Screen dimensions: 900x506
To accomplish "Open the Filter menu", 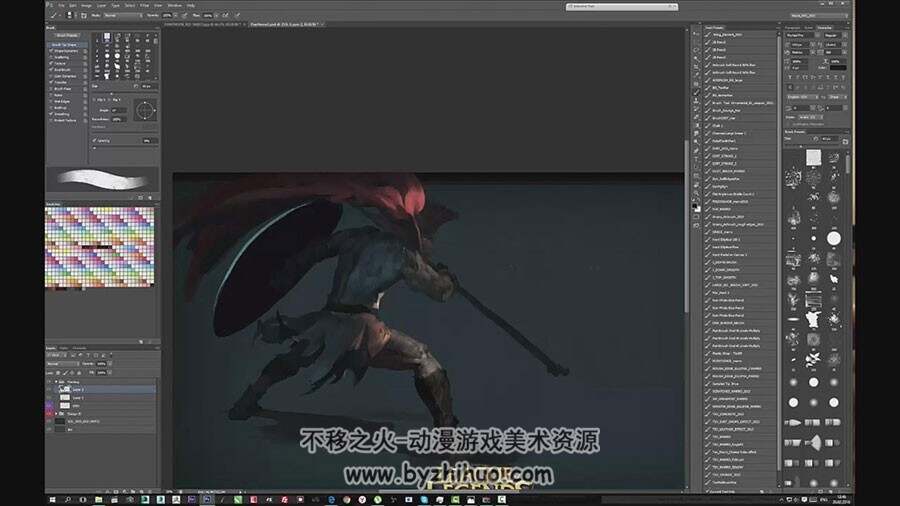I will (x=145, y=5).
